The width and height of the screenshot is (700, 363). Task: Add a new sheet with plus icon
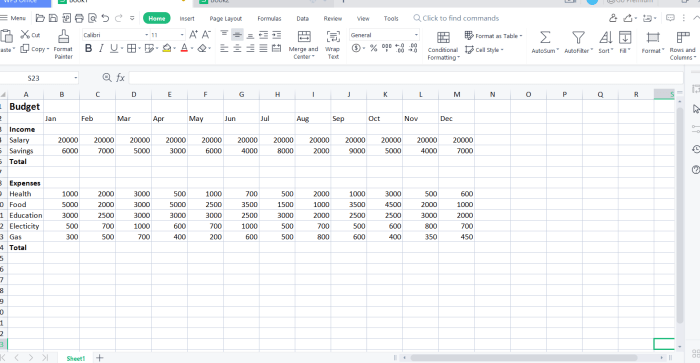point(100,358)
